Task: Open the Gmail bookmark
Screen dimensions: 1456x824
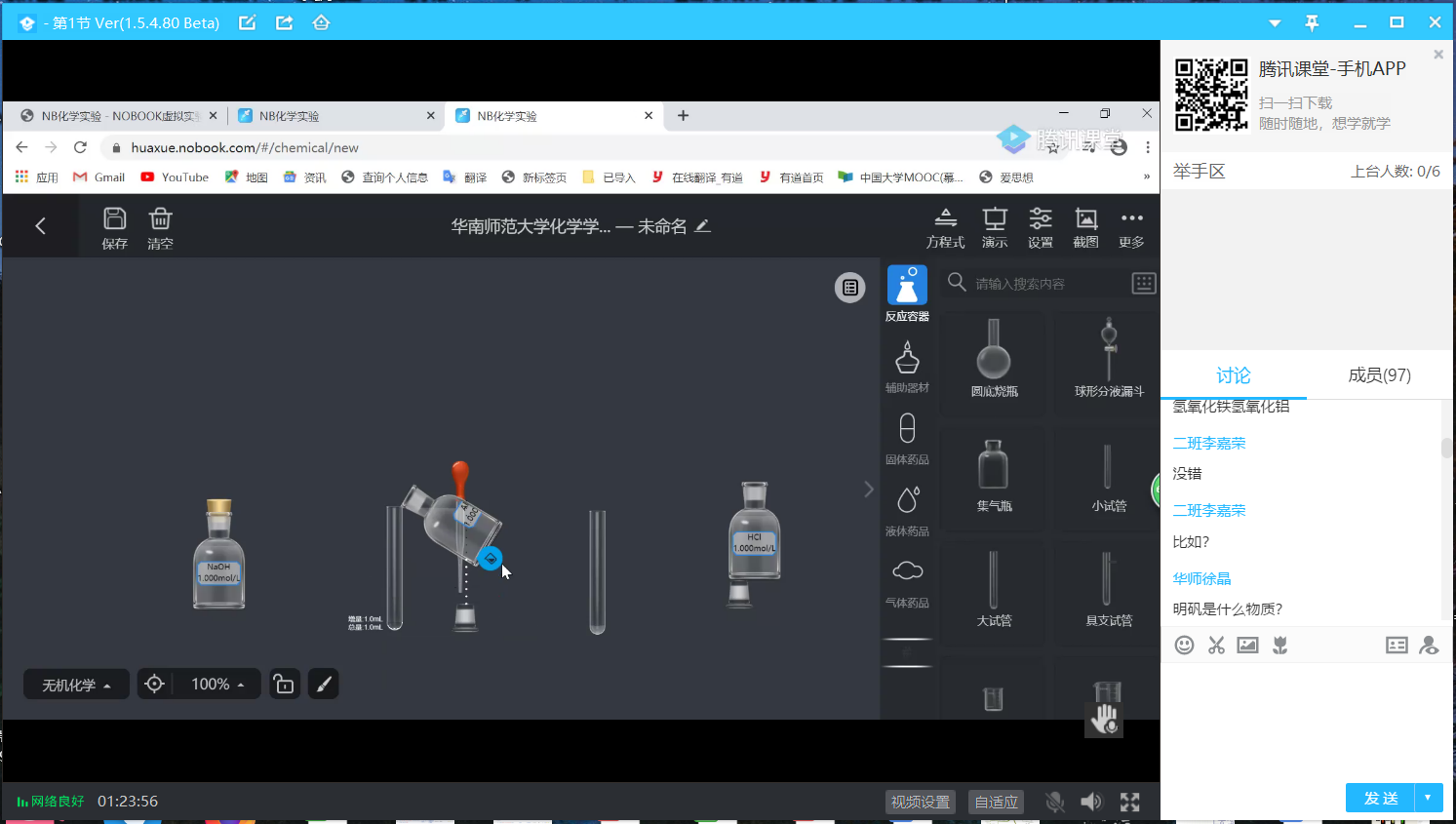Action: [x=99, y=177]
